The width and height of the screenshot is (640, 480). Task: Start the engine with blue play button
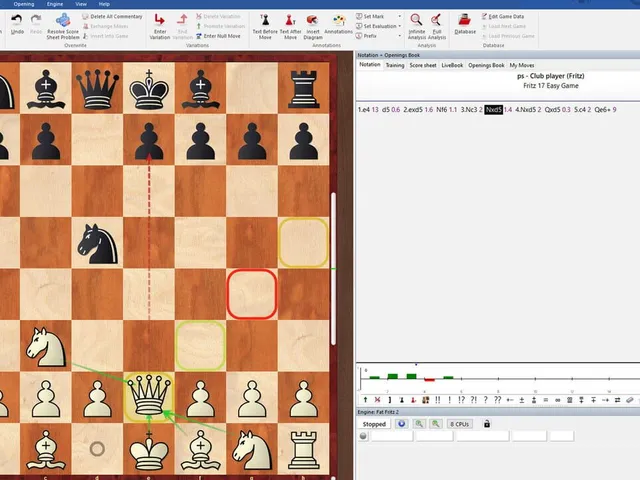point(402,424)
